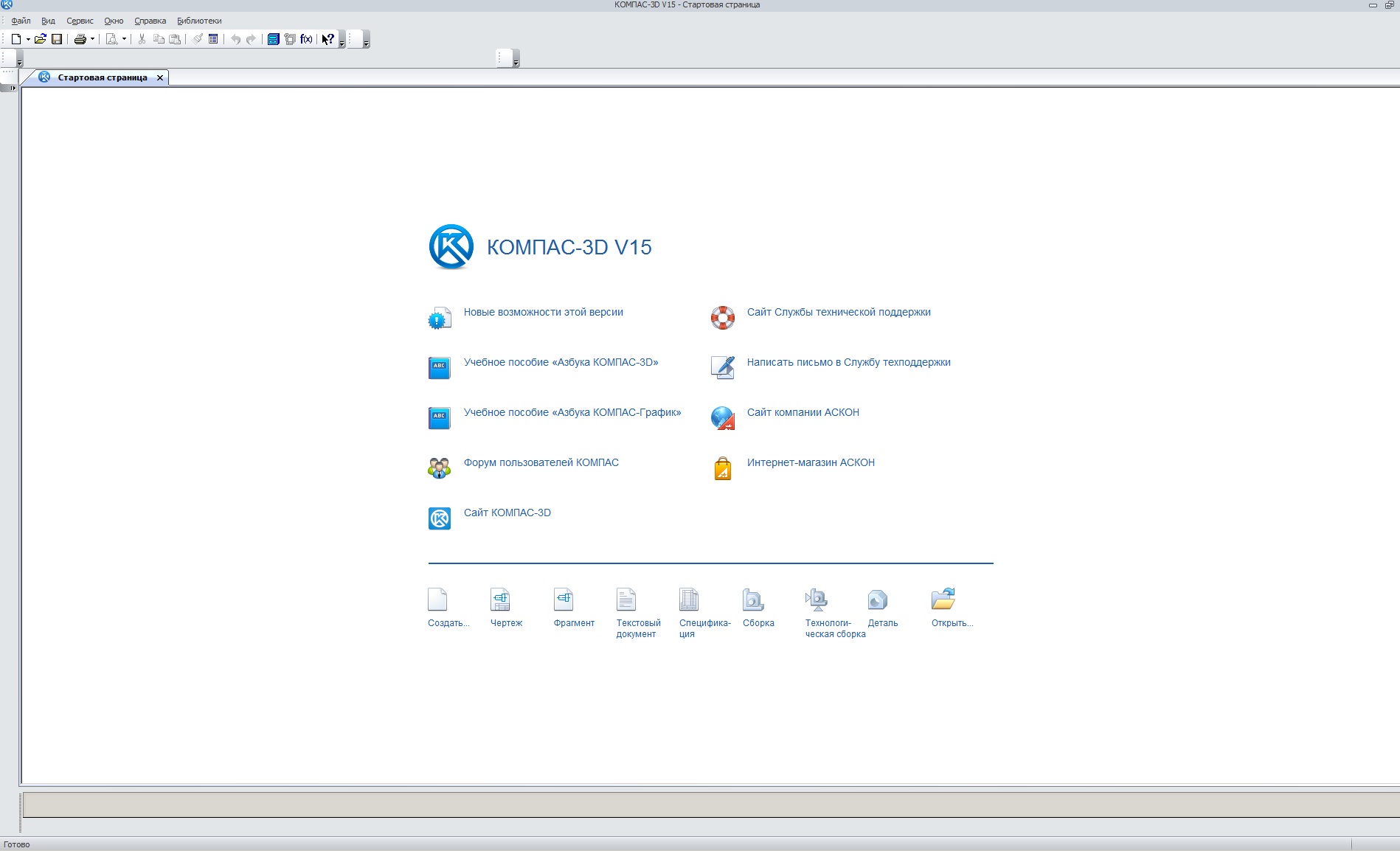Open Сайт Службы технической поддержки
This screenshot has height=851, width=1400.
(x=839, y=312)
